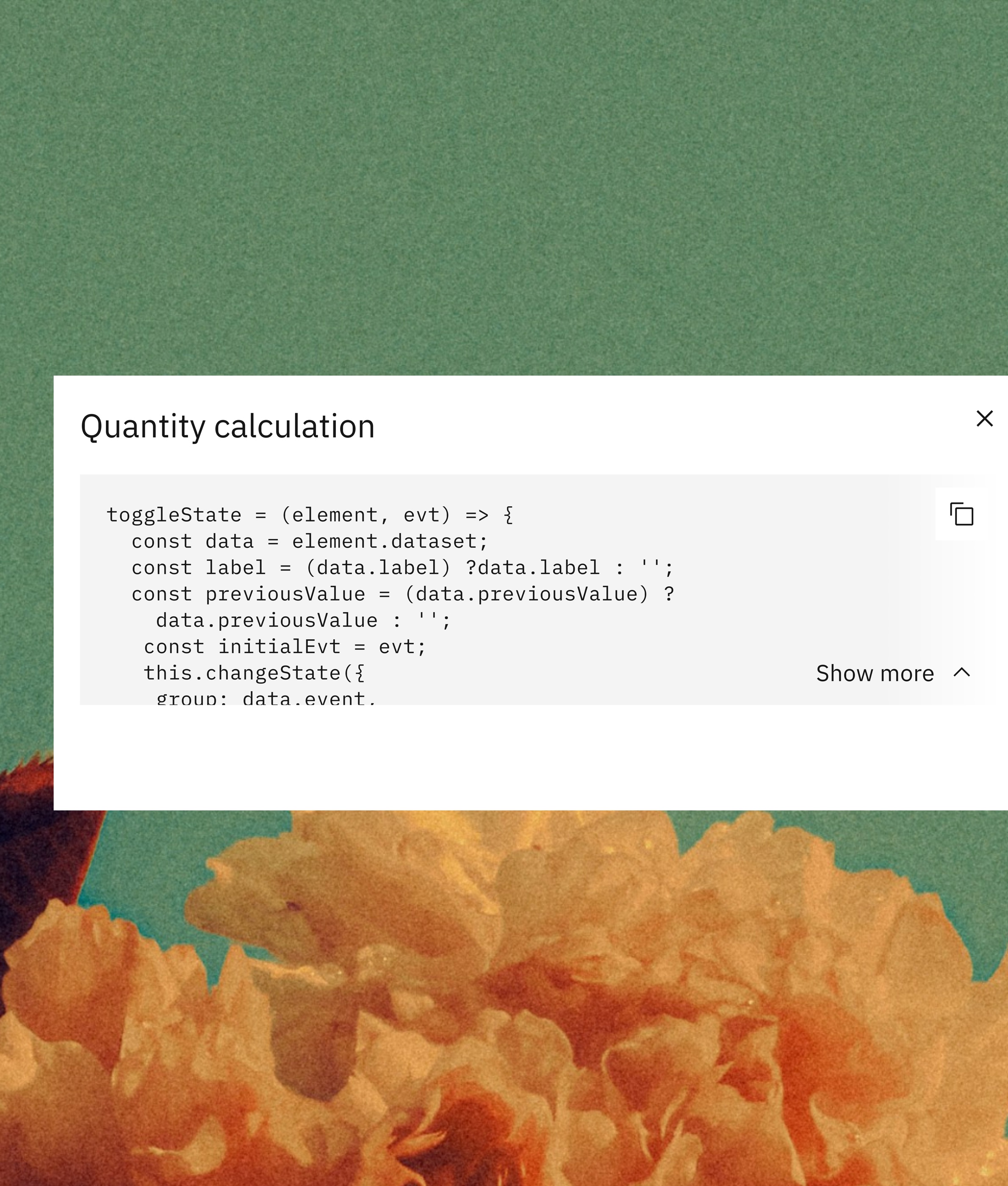Close the Quantity calculation dialog
The height and width of the screenshot is (1186, 1008).
pos(985,419)
